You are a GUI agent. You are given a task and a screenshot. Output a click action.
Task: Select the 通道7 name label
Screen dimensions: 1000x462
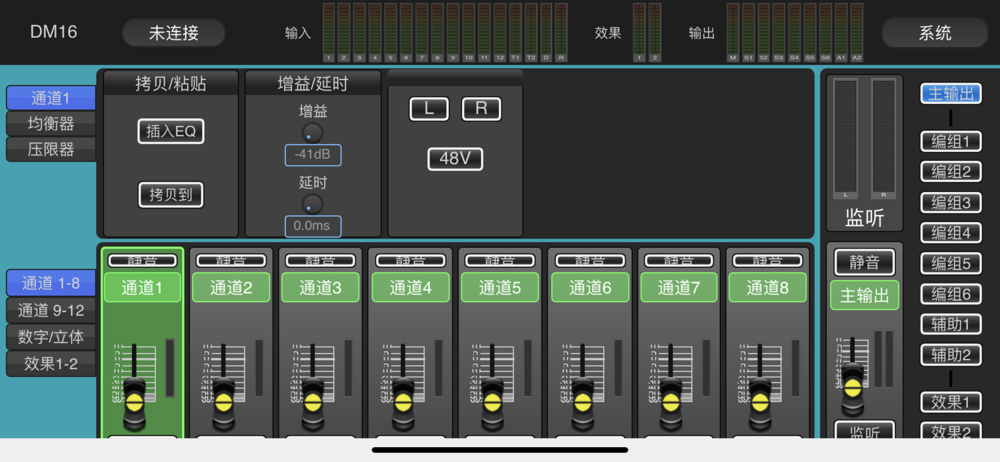pyautogui.click(x=679, y=288)
